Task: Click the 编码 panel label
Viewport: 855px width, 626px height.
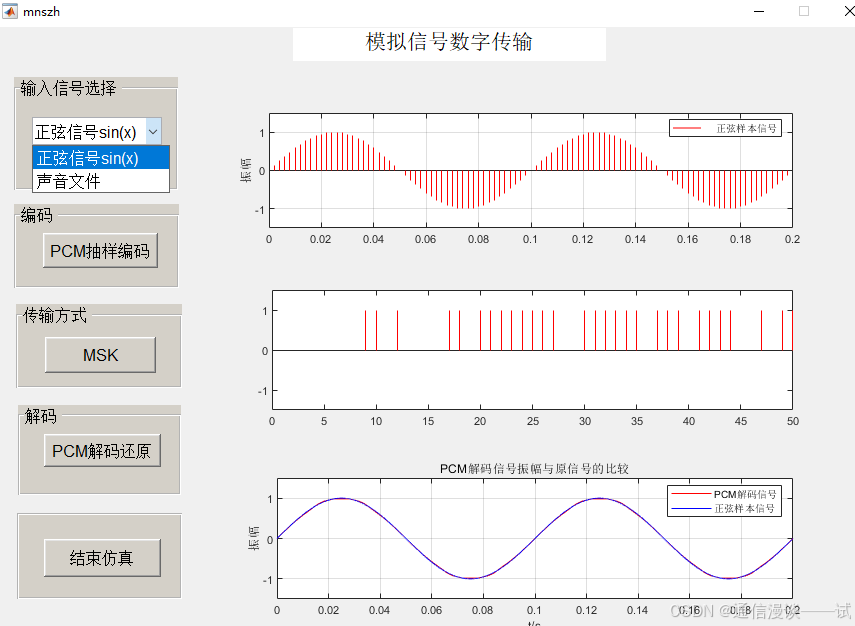Action: point(37,215)
